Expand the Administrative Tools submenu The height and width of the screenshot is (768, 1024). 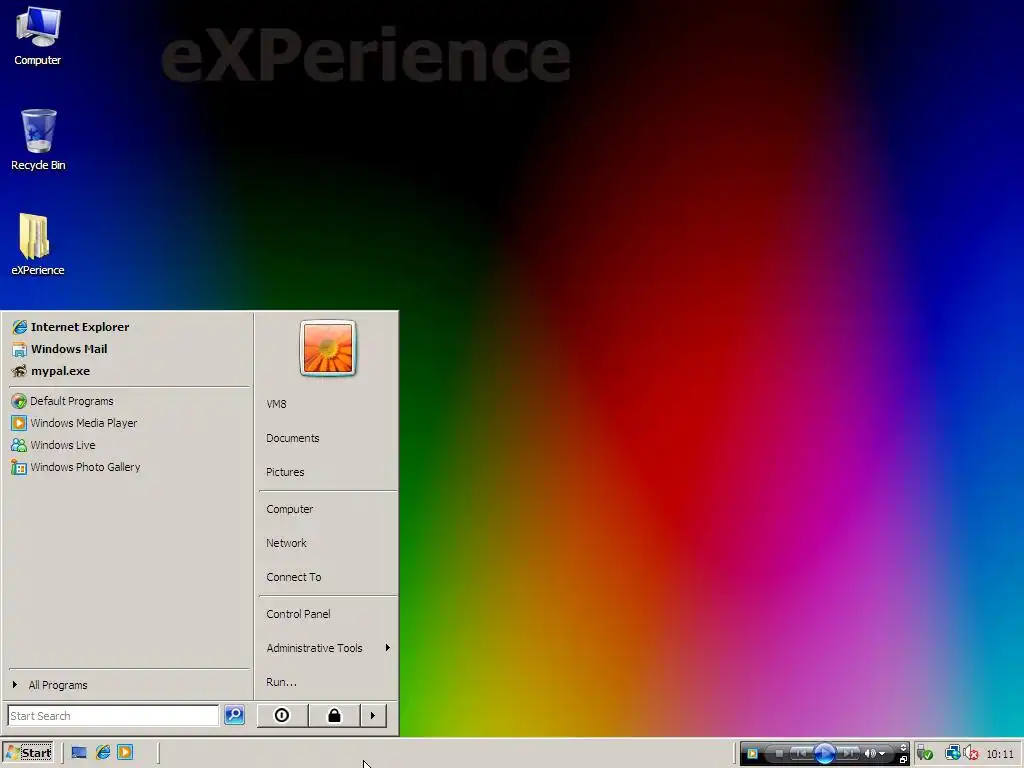click(328, 648)
